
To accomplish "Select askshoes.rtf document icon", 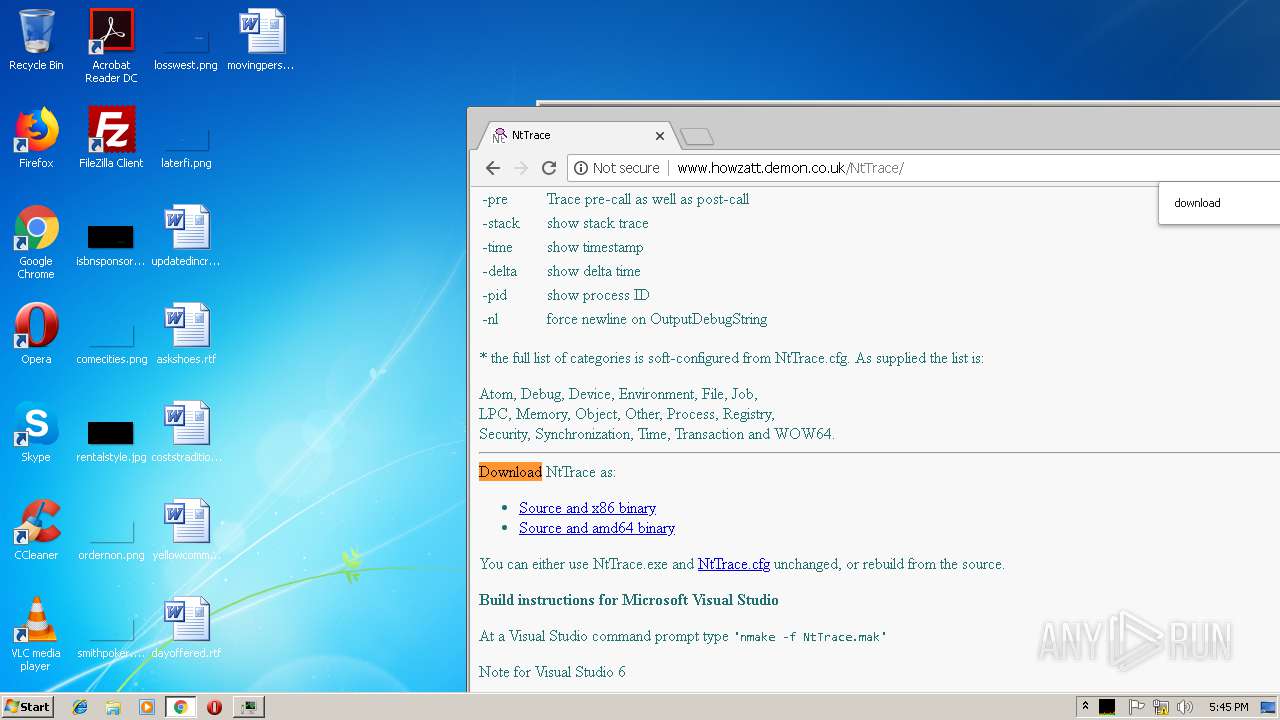I will (186, 335).
